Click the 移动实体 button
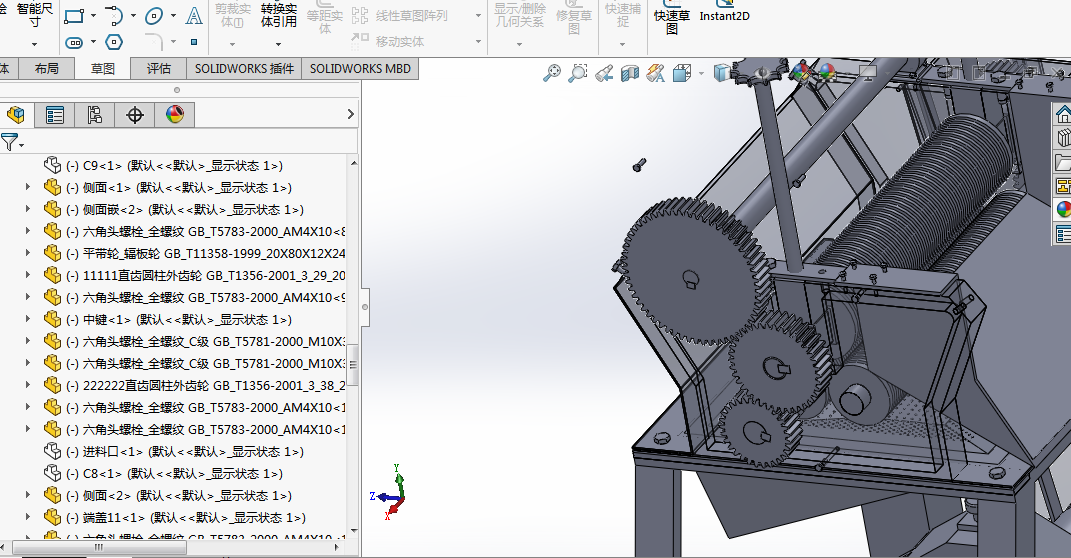This screenshot has width=1071, height=558. coord(387,42)
